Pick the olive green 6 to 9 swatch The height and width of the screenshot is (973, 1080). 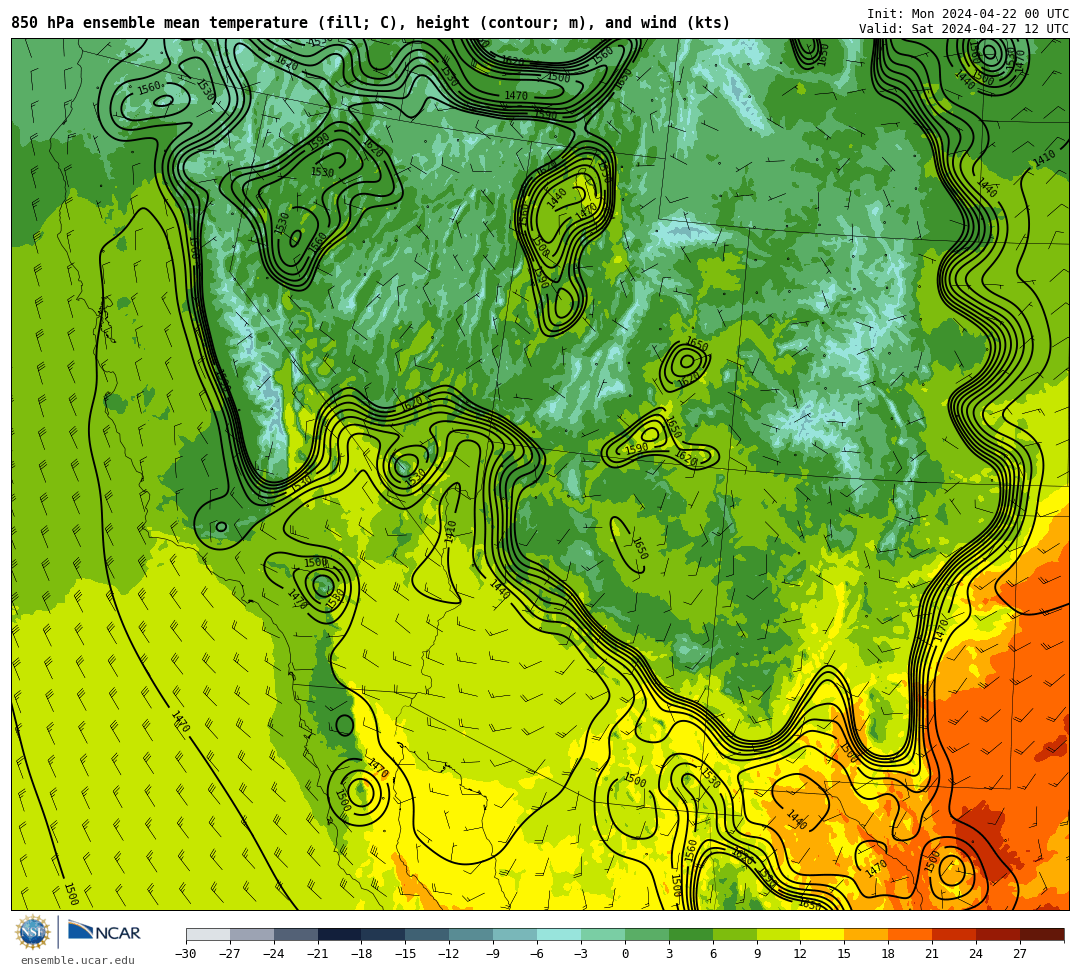(x=735, y=934)
